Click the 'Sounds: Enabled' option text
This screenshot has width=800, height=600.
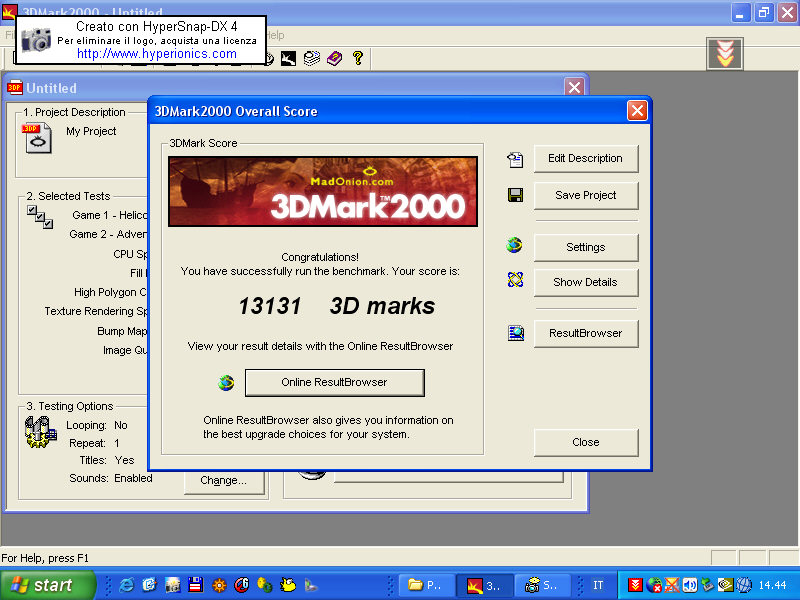point(111,479)
